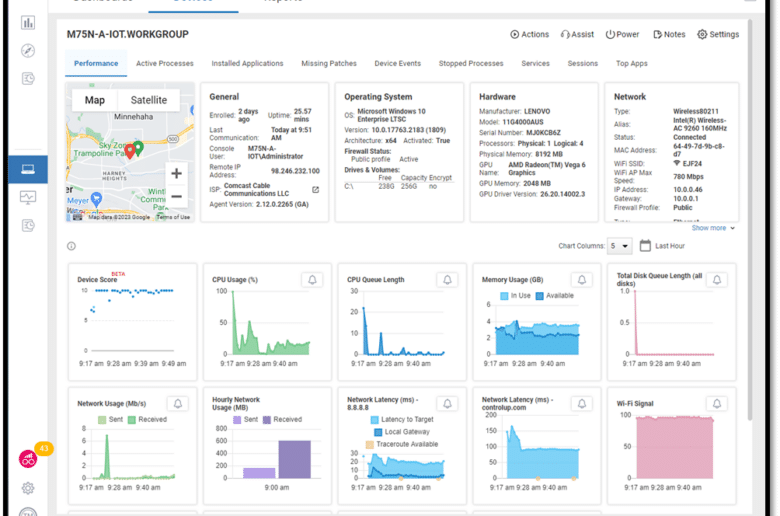Toggle In Use legend on Memory Usage
This screenshot has height=516, width=780.
point(515,296)
